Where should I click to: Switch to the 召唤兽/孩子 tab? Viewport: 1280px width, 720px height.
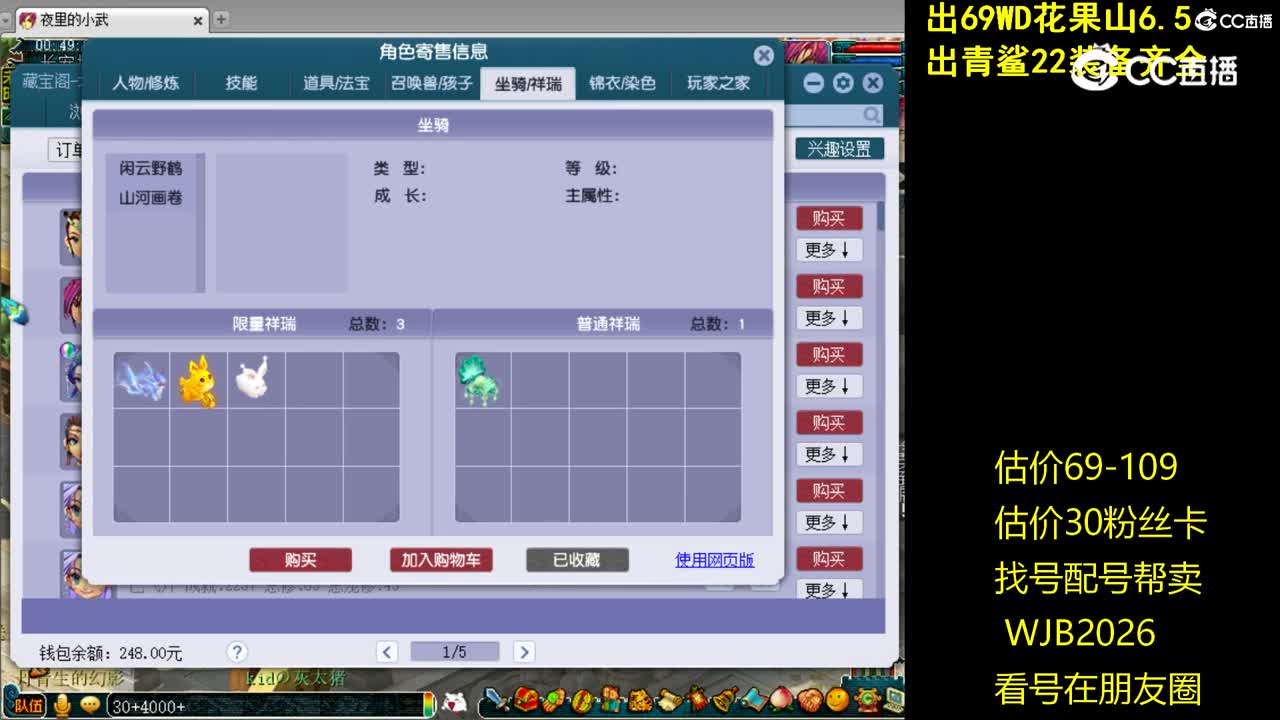click(x=431, y=83)
